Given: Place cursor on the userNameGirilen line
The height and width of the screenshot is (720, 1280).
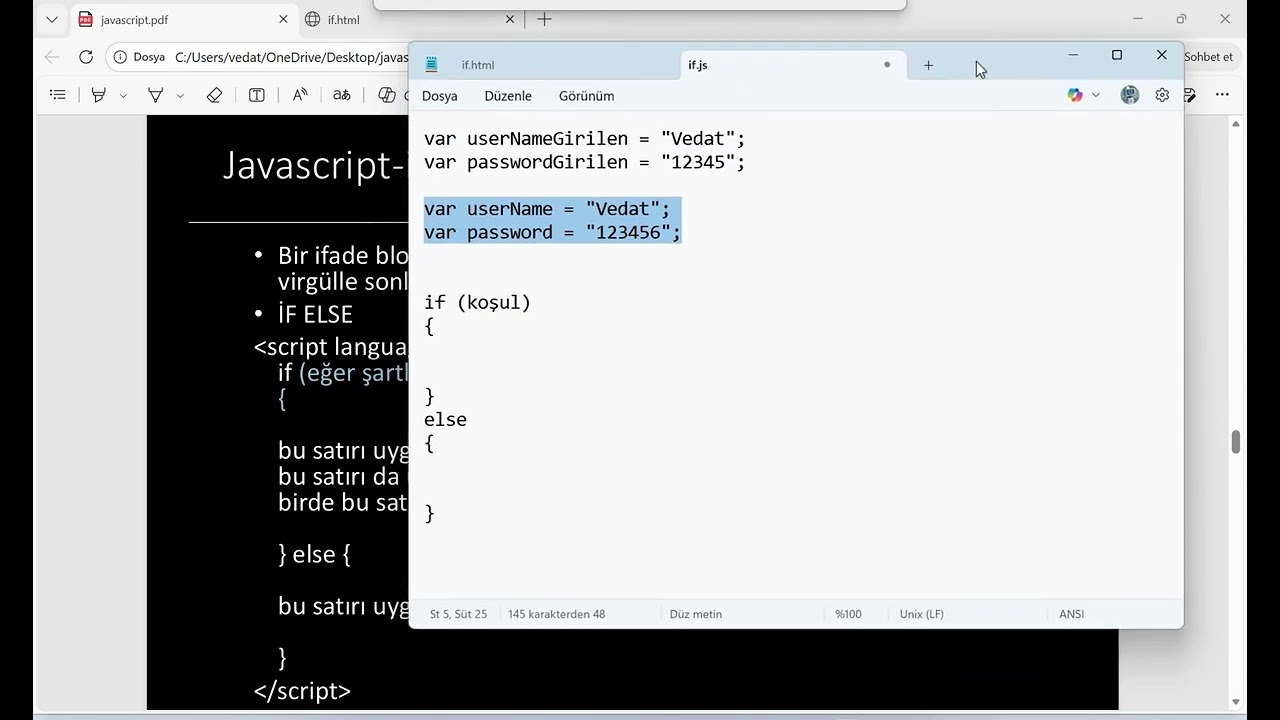Looking at the screenshot, I should [x=585, y=139].
